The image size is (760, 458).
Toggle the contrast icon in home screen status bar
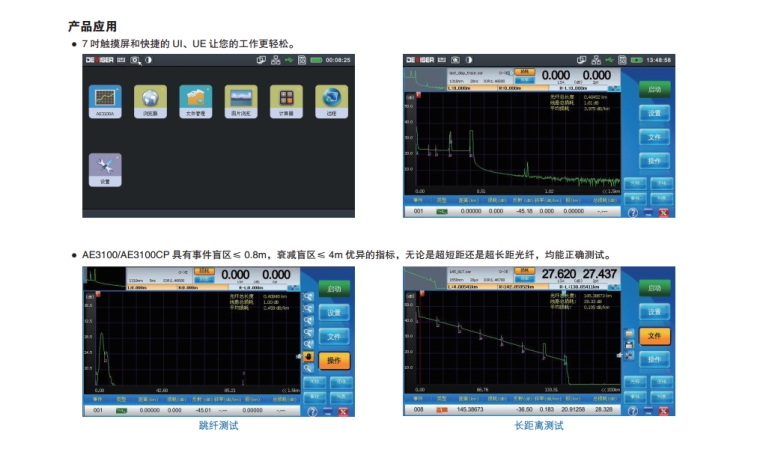pyautogui.click(x=148, y=60)
